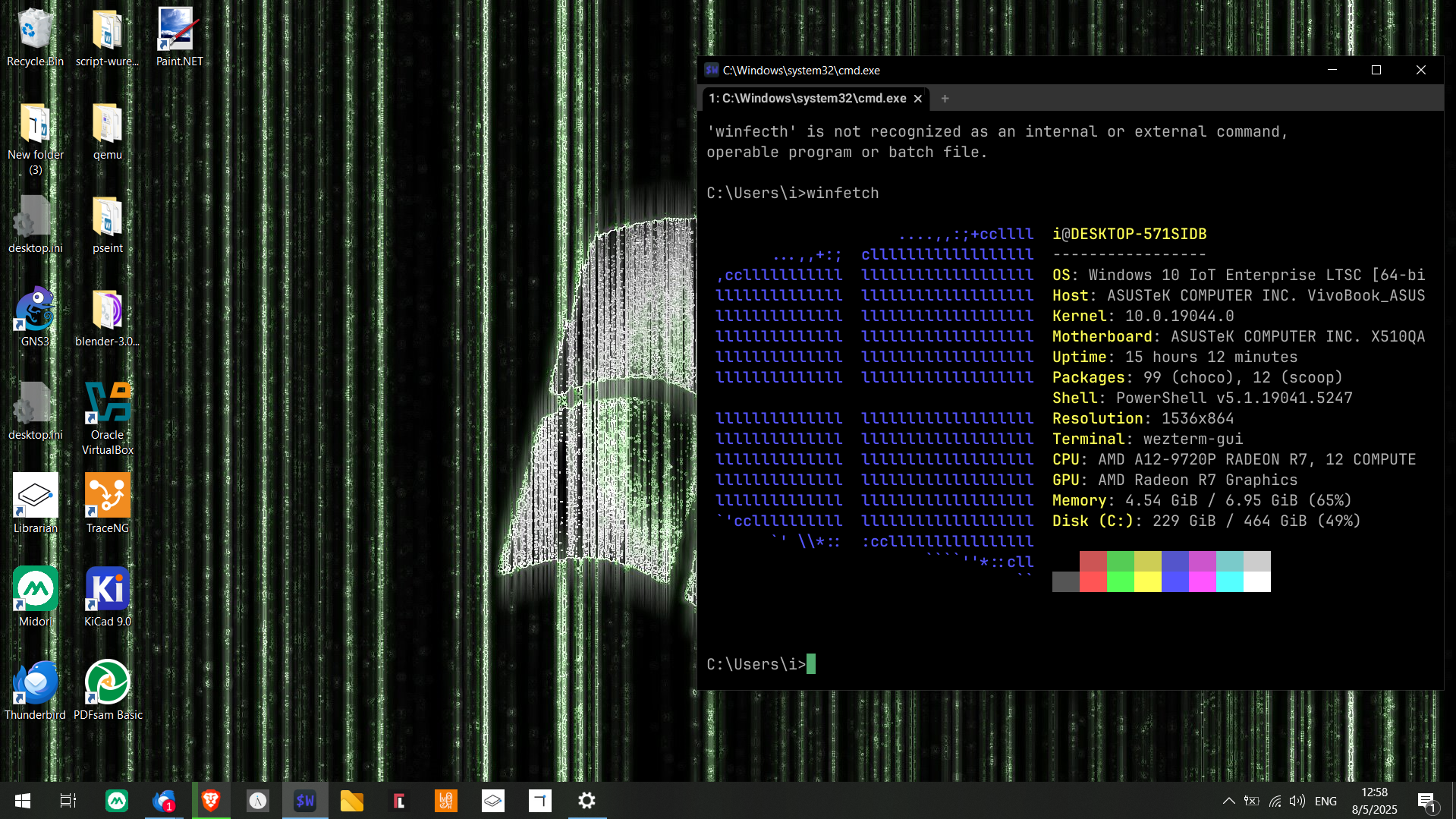Open the KiCad 9.0 desktop shortcut
1456x819 pixels.
107,597
